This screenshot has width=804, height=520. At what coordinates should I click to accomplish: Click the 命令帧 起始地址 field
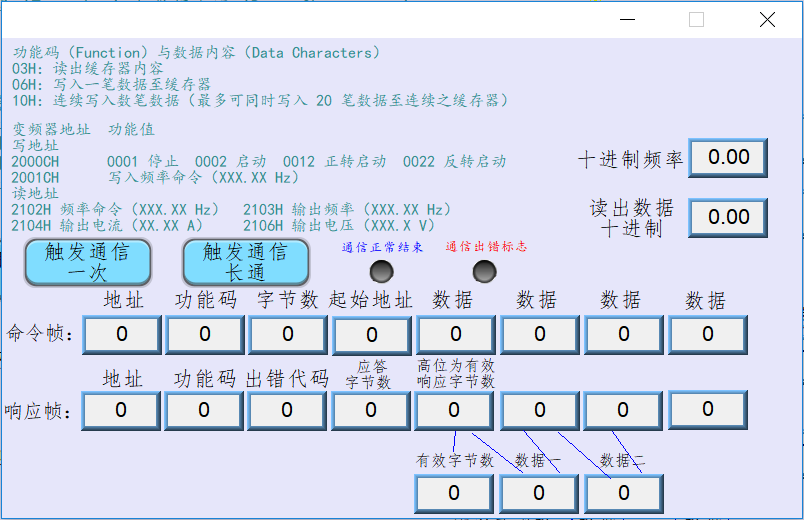(371, 335)
